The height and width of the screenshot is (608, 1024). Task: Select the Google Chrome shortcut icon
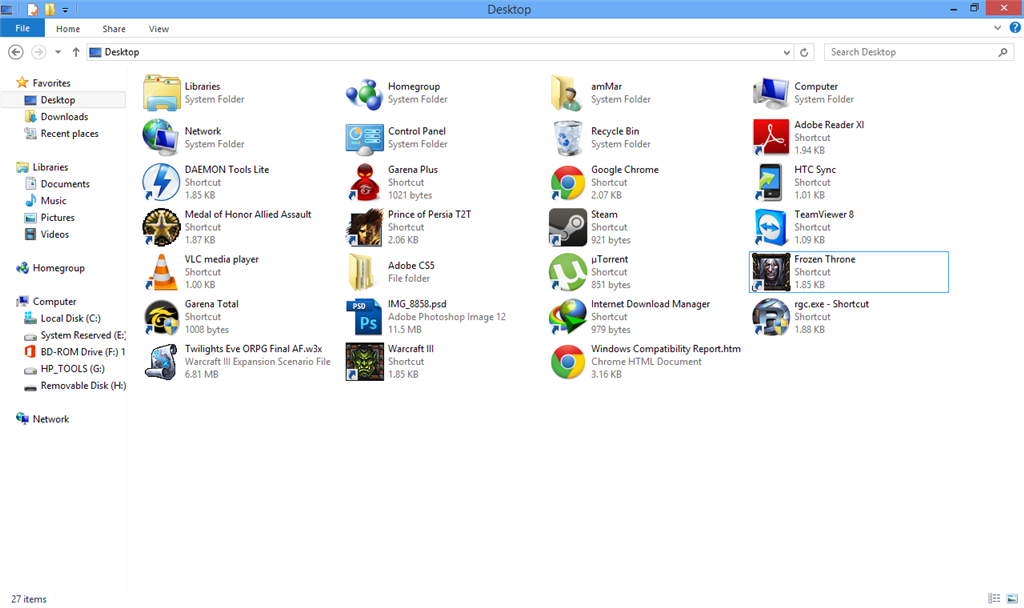568,182
